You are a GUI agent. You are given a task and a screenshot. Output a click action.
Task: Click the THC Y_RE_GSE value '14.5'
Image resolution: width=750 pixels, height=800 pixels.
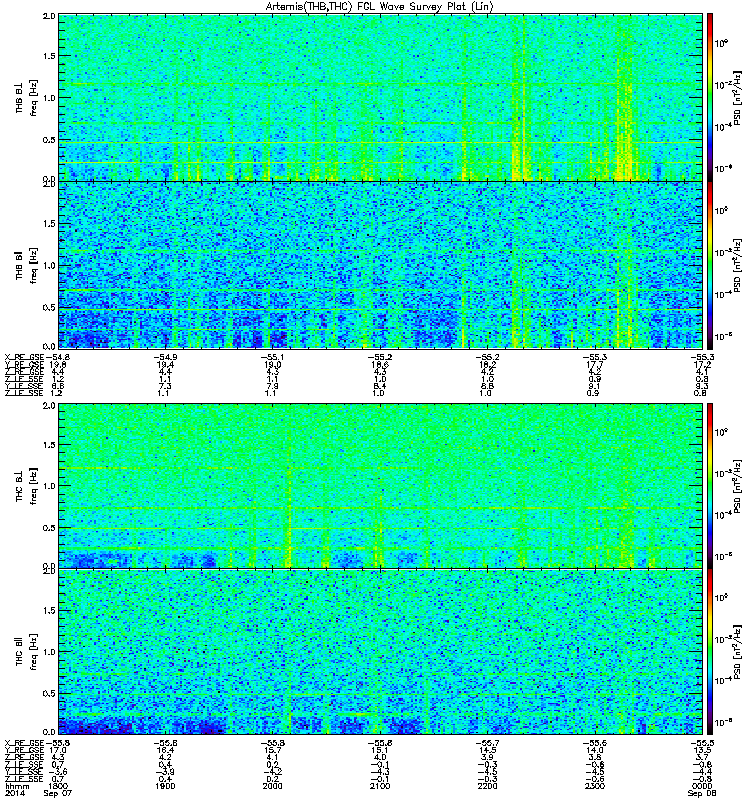click(x=487, y=750)
